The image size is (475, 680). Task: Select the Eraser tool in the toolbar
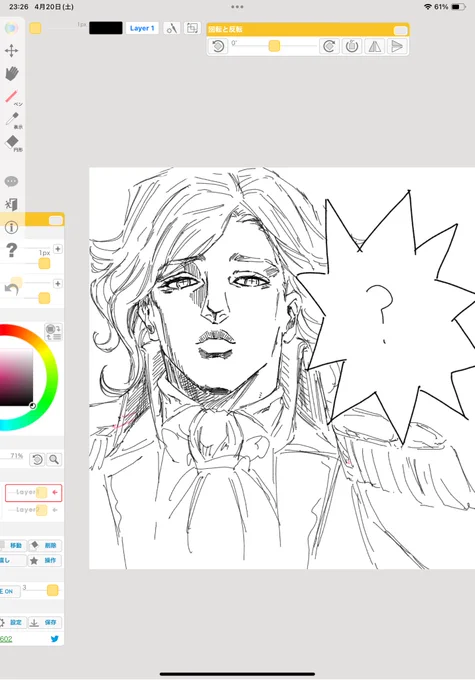[12, 141]
